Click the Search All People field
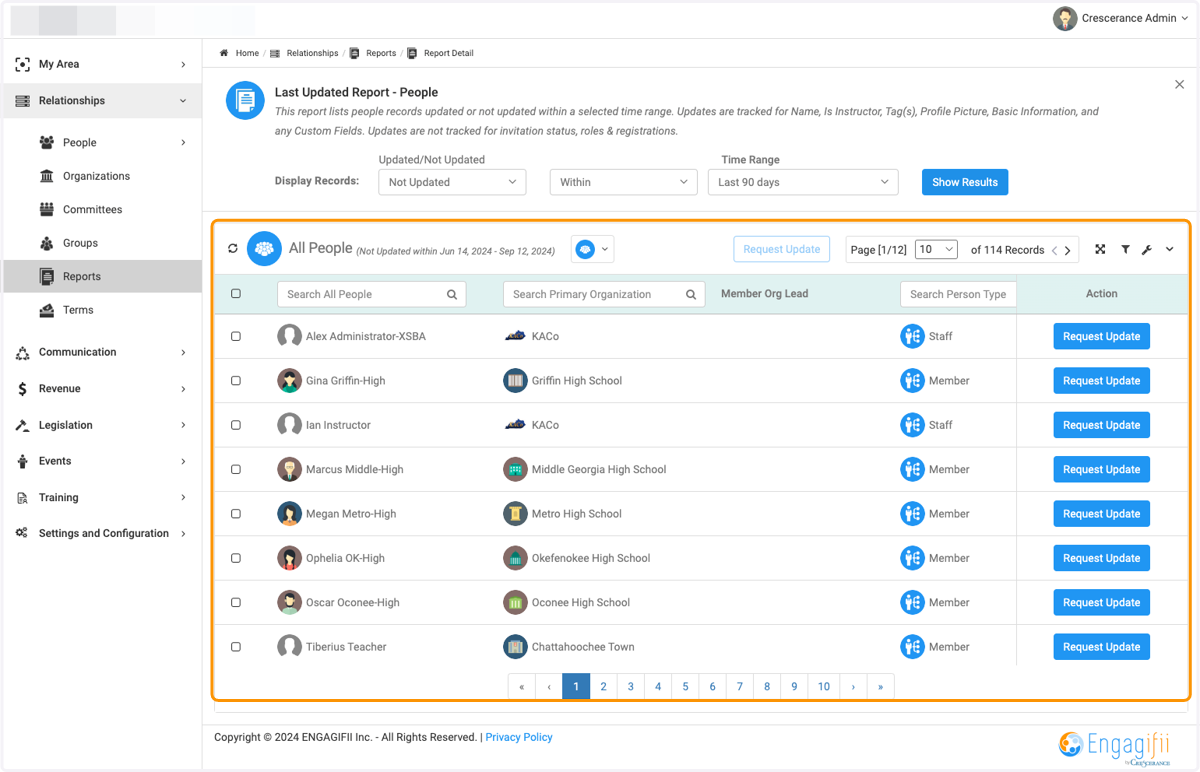Image resolution: width=1200 pixels, height=772 pixels. [371, 294]
